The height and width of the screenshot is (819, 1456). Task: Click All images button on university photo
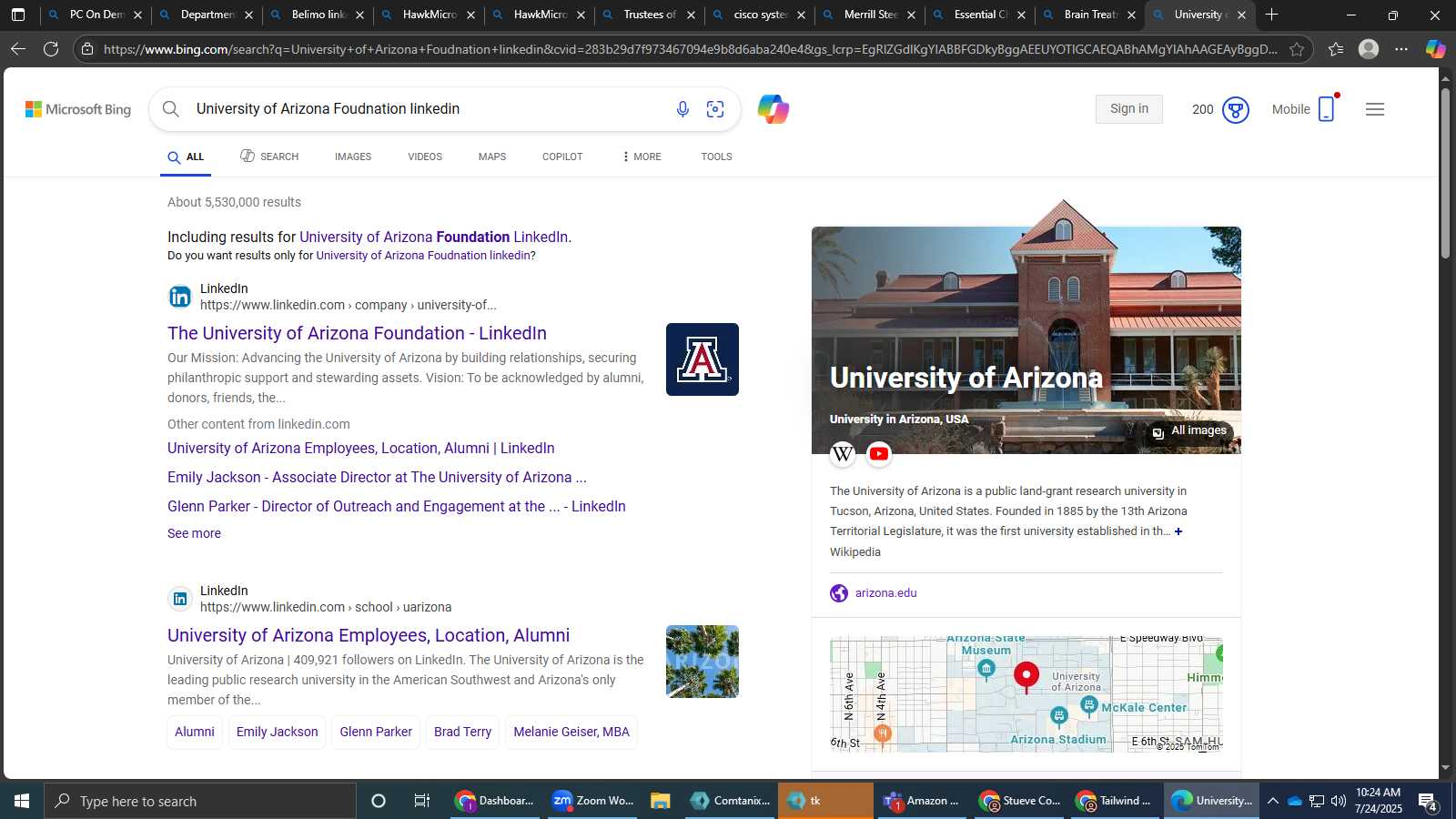pos(1190,431)
